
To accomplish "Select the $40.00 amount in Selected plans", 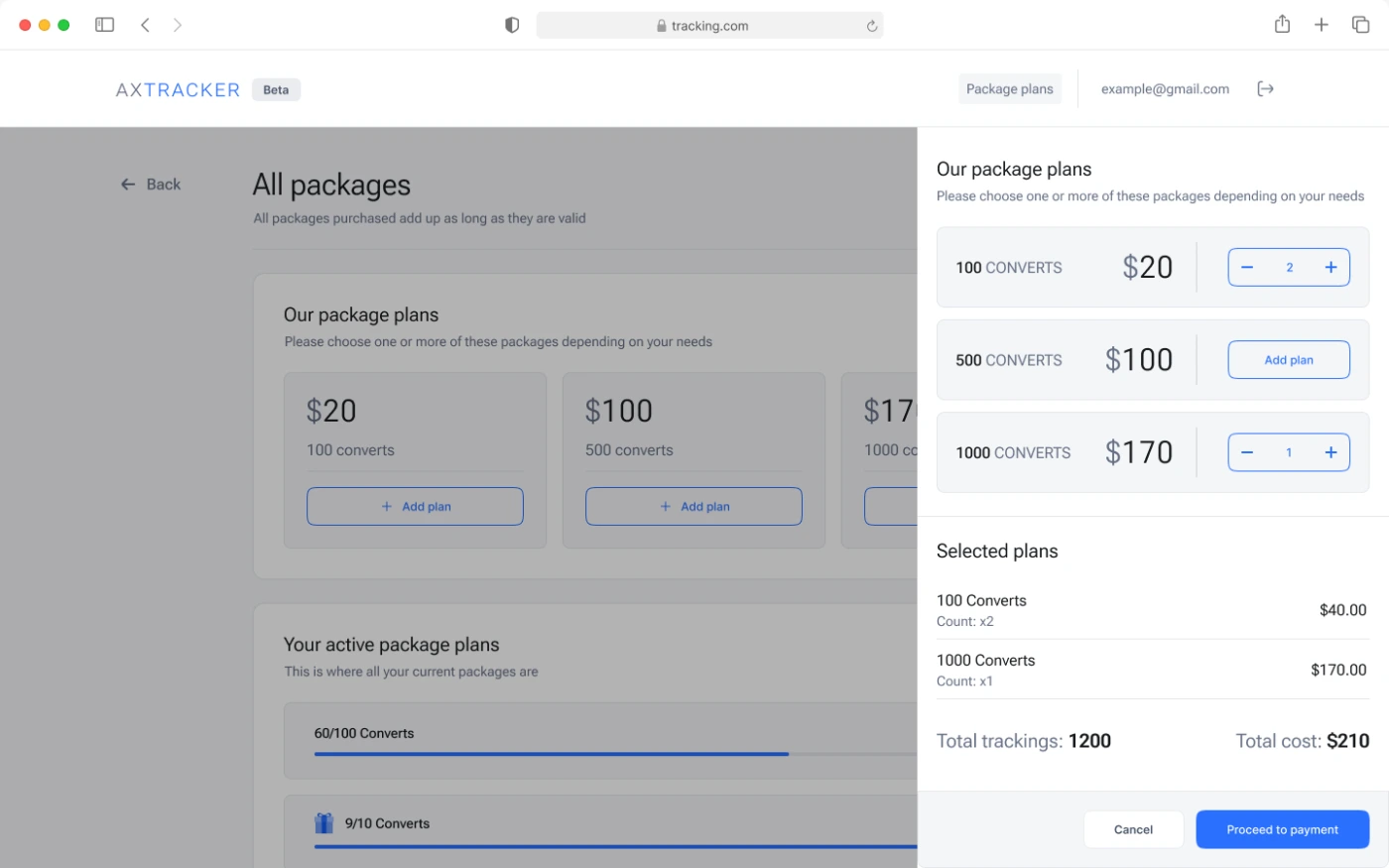I will [1342, 610].
